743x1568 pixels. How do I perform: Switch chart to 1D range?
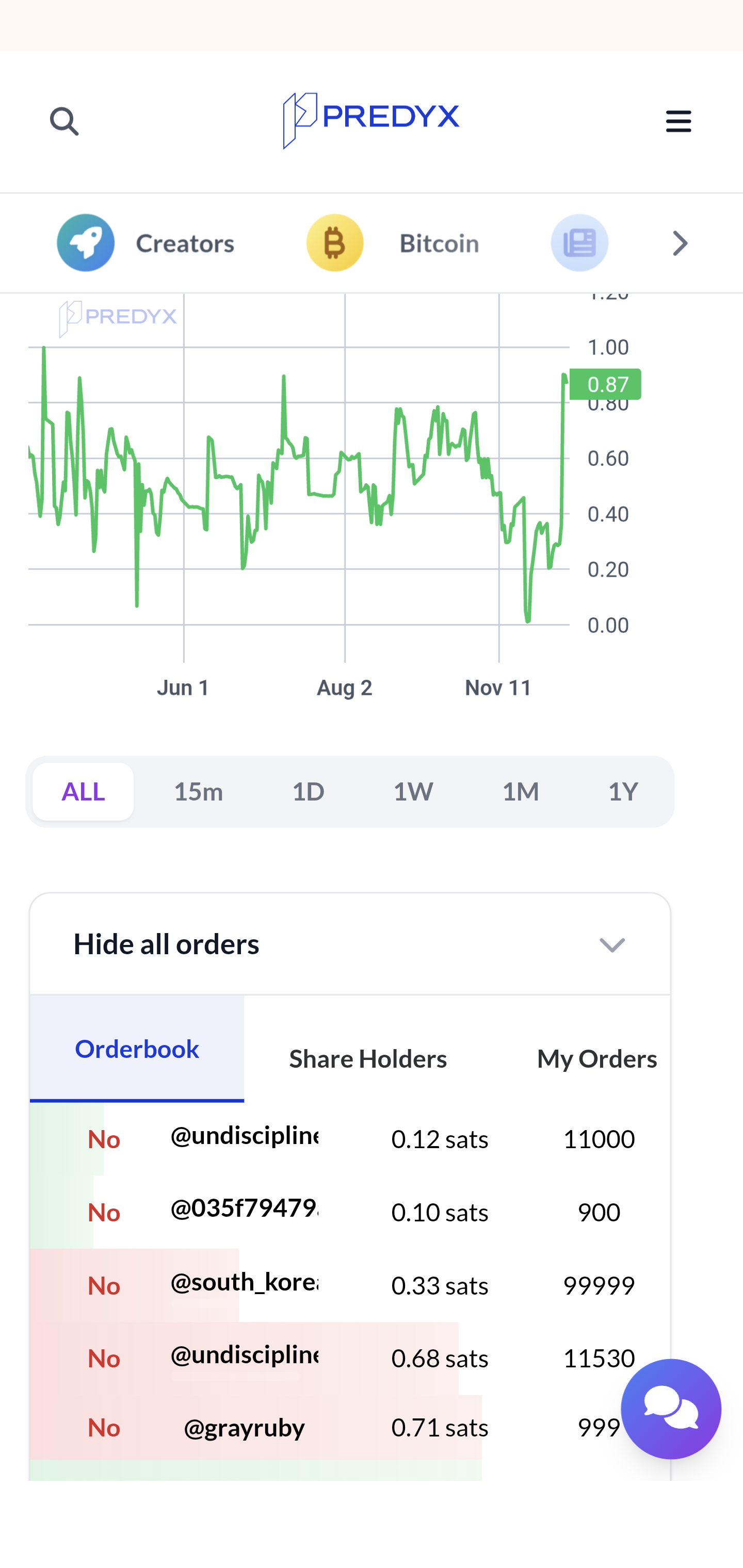click(x=308, y=791)
